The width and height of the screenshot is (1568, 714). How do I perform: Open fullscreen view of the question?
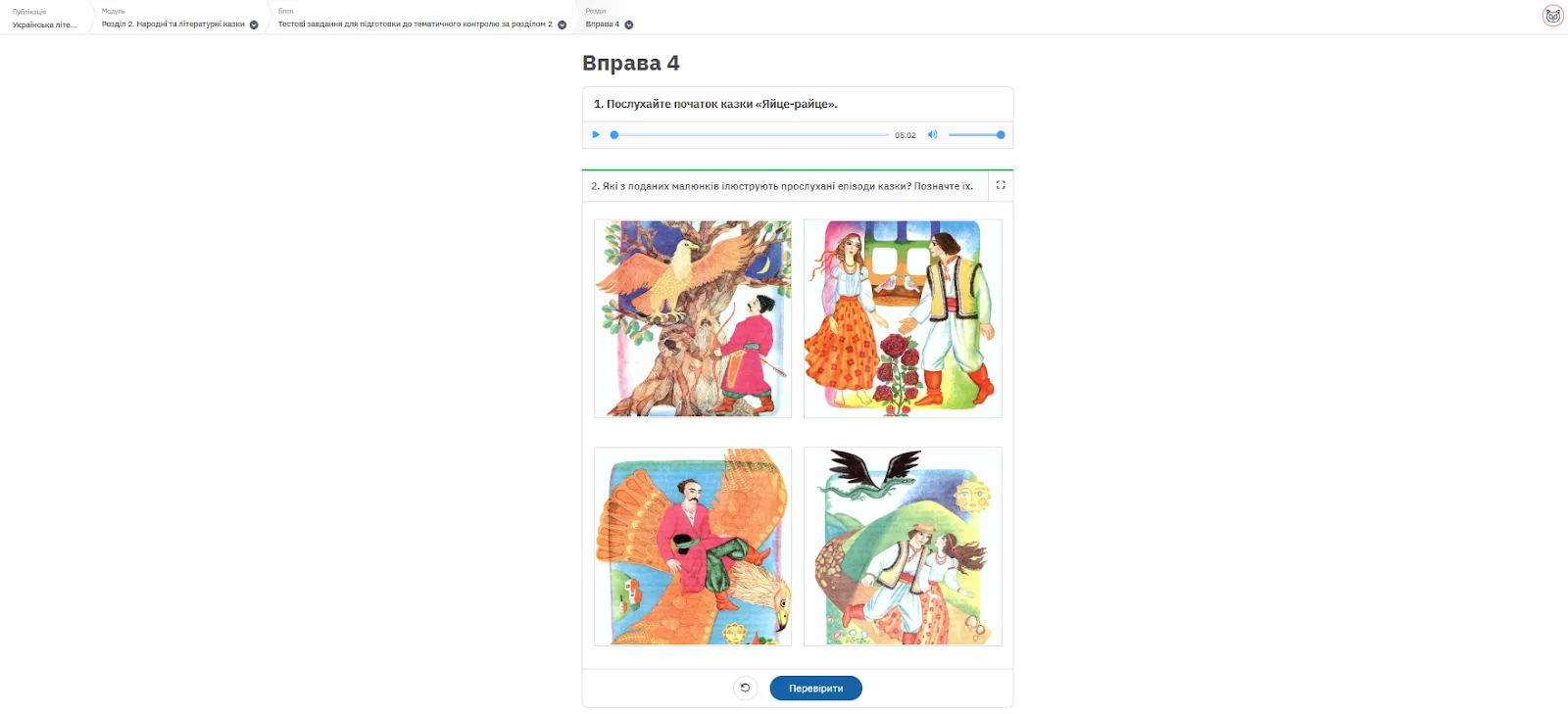(x=1001, y=185)
